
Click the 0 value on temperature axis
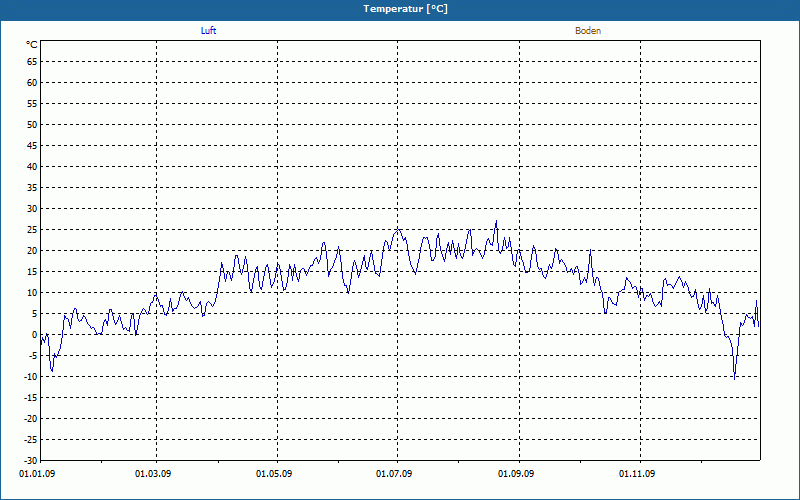coord(35,335)
